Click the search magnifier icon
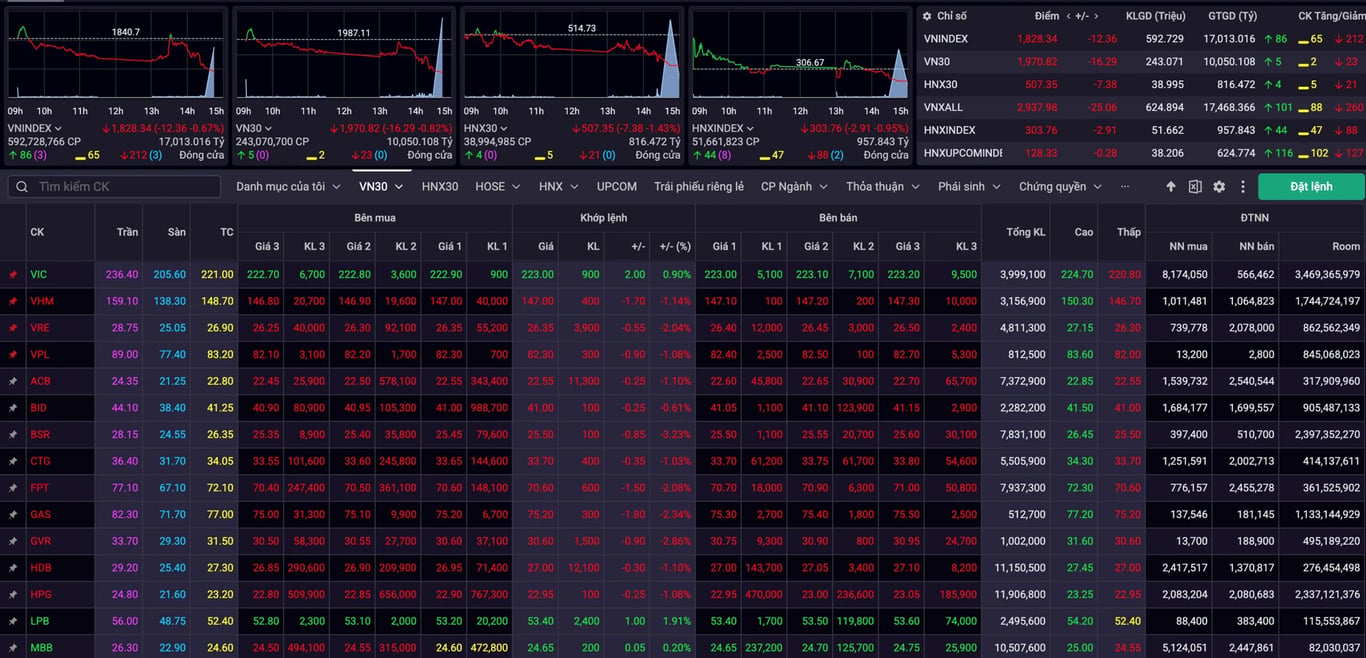The width and height of the screenshot is (1366, 658). [x=22, y=187]
